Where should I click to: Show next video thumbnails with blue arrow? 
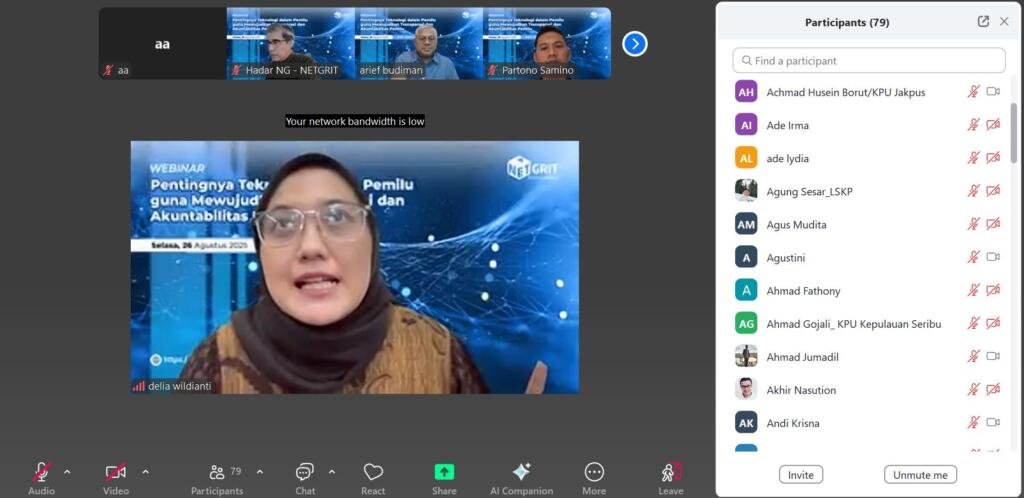tap(635, 44)
